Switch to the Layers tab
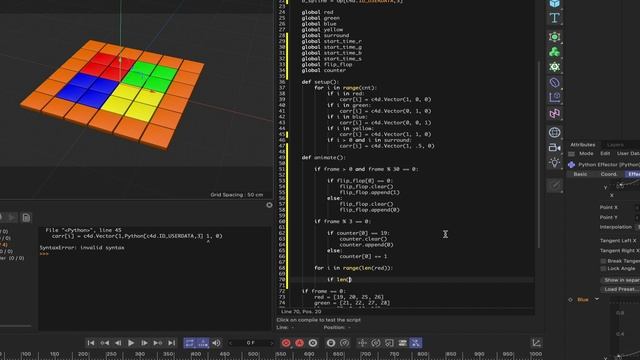 click(615, 144)
